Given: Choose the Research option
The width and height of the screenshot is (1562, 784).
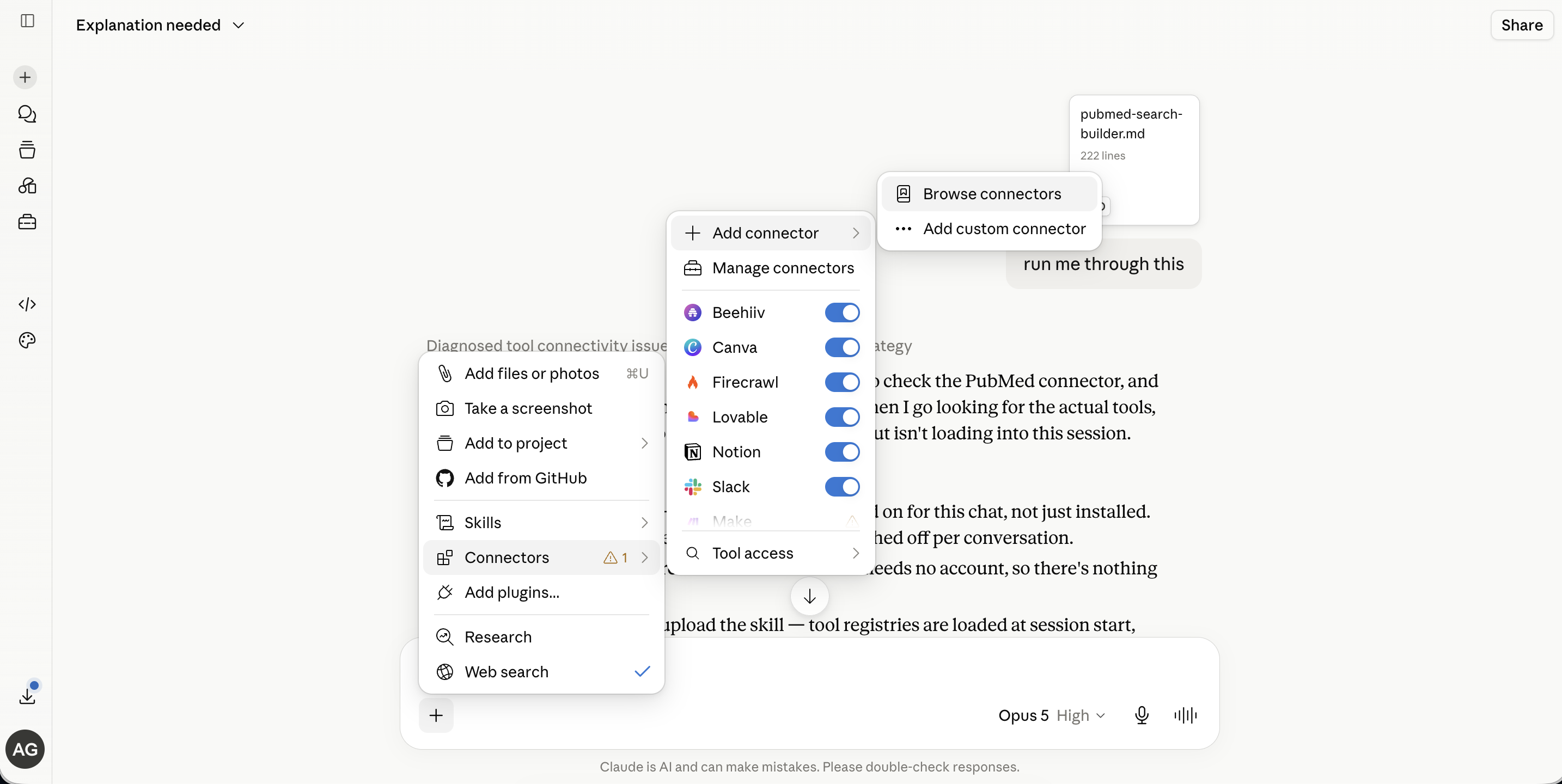Looking at the screenshot, I should [541, 637].
